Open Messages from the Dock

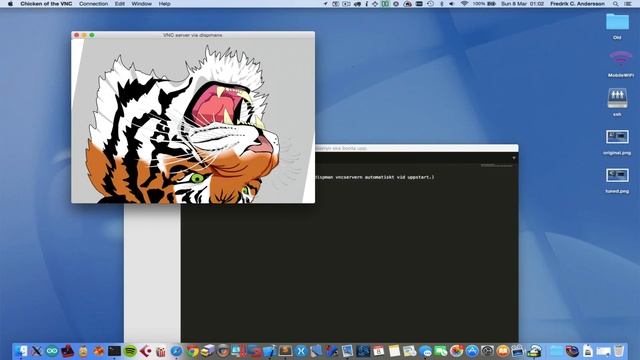pos(425,351)
